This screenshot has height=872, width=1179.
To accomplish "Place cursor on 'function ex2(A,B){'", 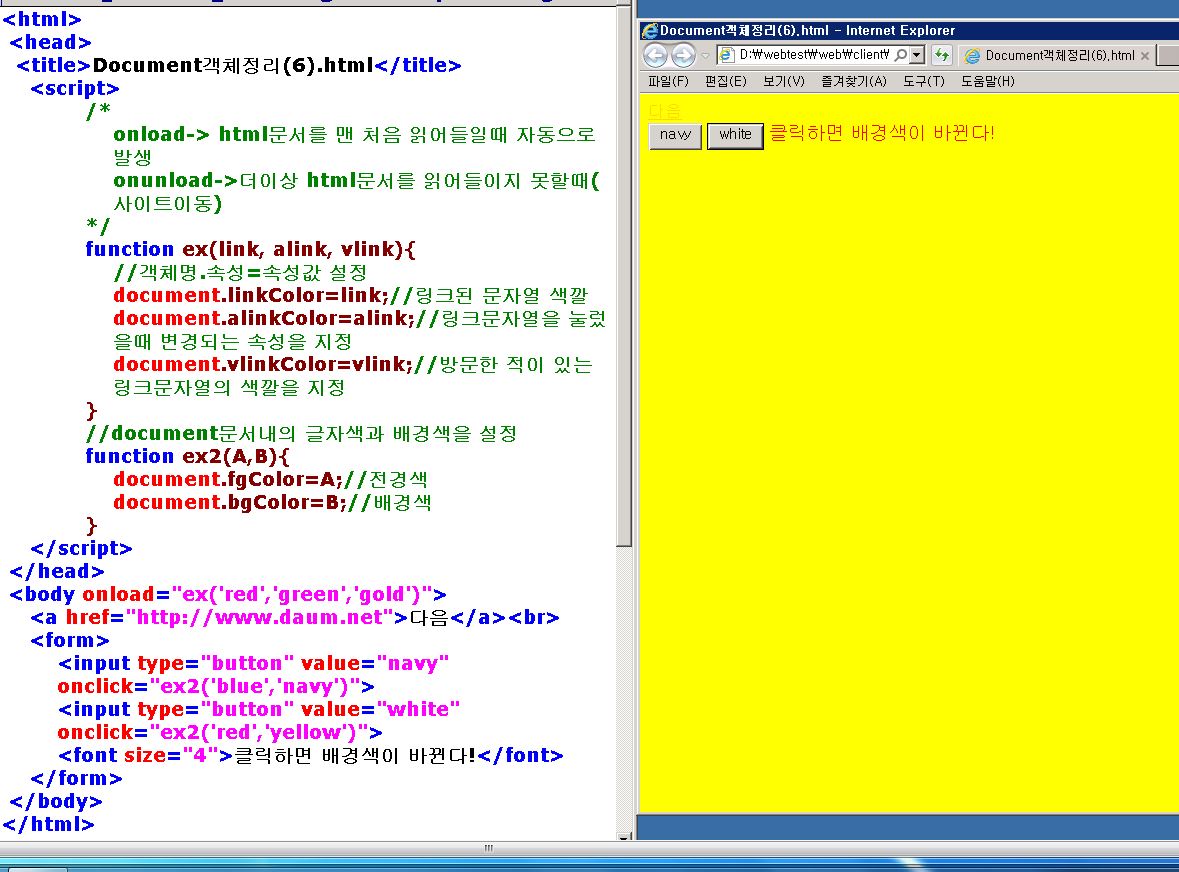I will pyautogui.click(x=187, y=456).
